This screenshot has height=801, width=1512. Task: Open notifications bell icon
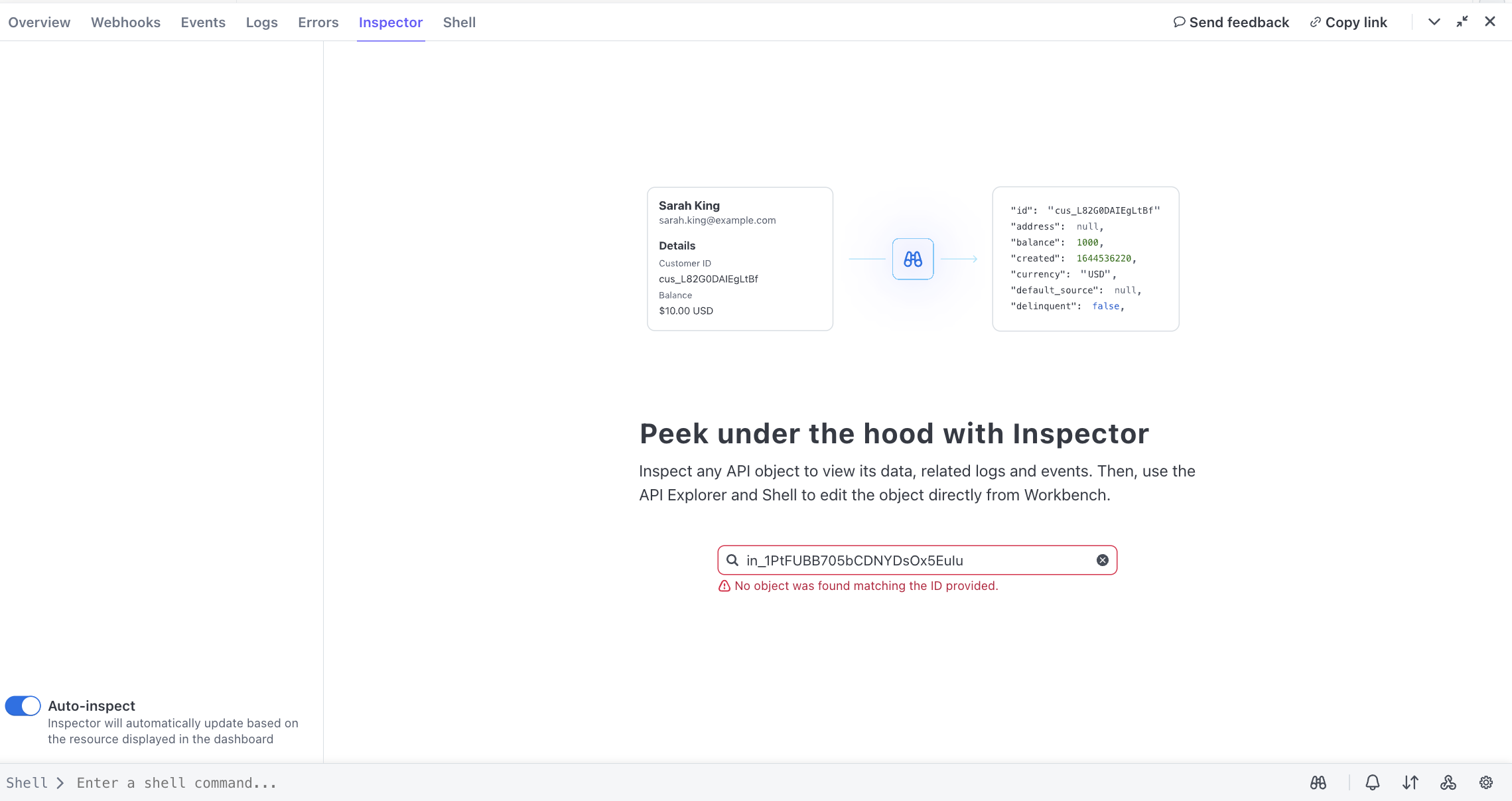click(1372, 783)
